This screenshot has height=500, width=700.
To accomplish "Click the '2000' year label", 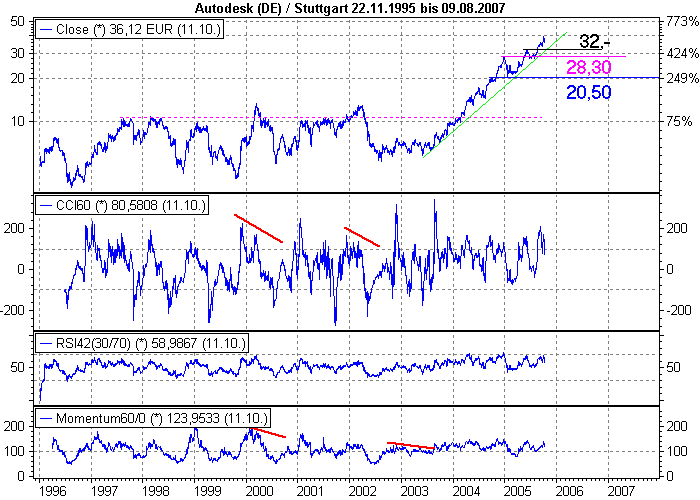I will click(259, 492).
